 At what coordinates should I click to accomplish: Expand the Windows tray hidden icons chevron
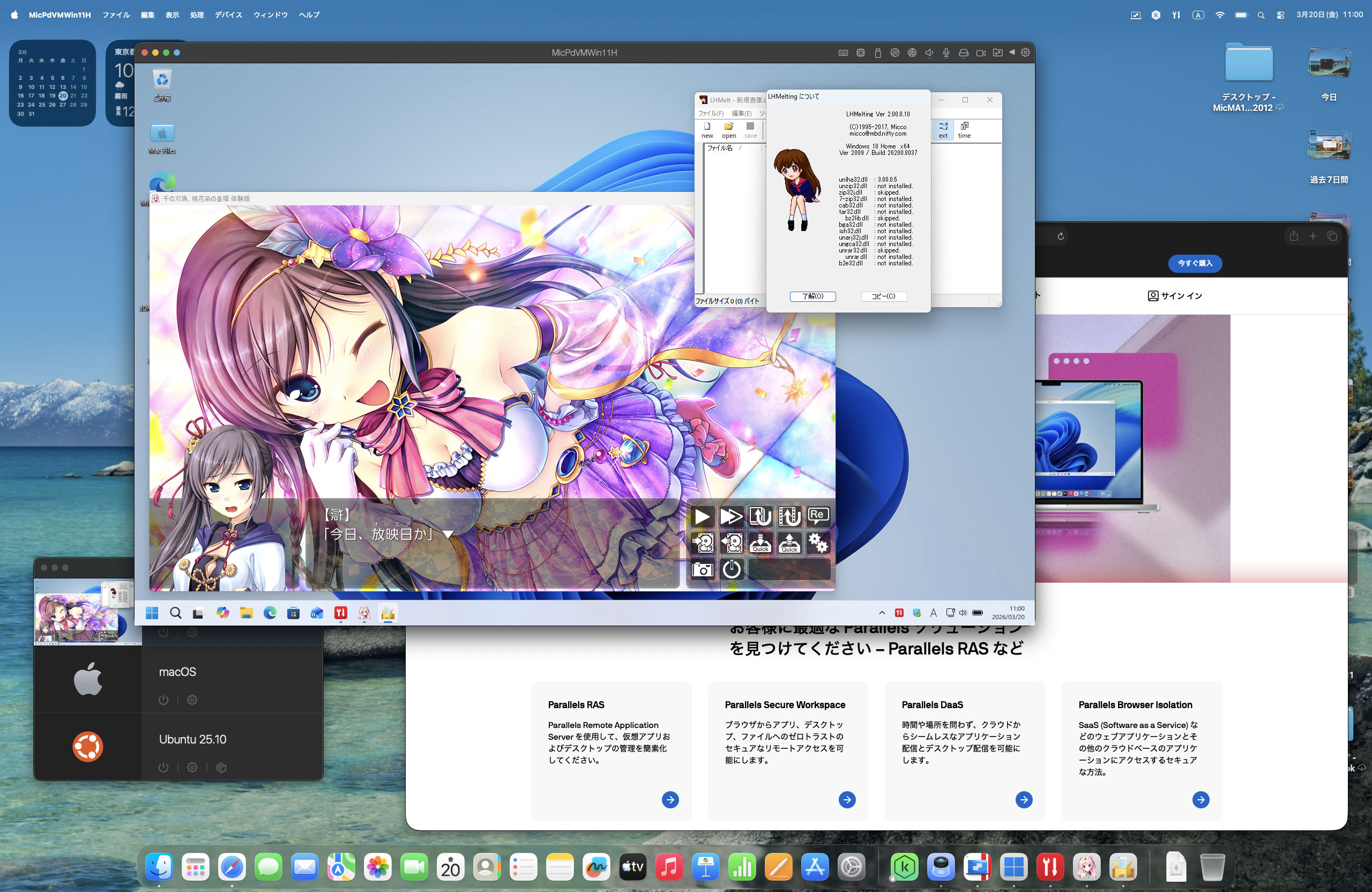click(x=882, y=612)
